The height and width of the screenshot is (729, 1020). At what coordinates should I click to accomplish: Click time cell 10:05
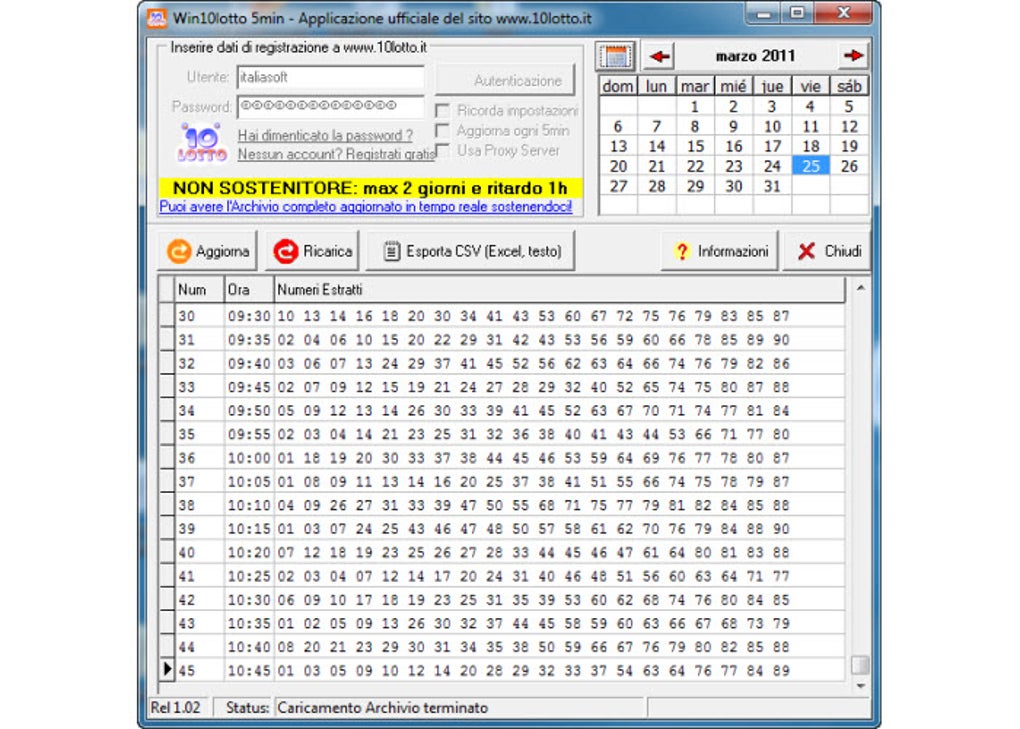(x=249, y=482)
